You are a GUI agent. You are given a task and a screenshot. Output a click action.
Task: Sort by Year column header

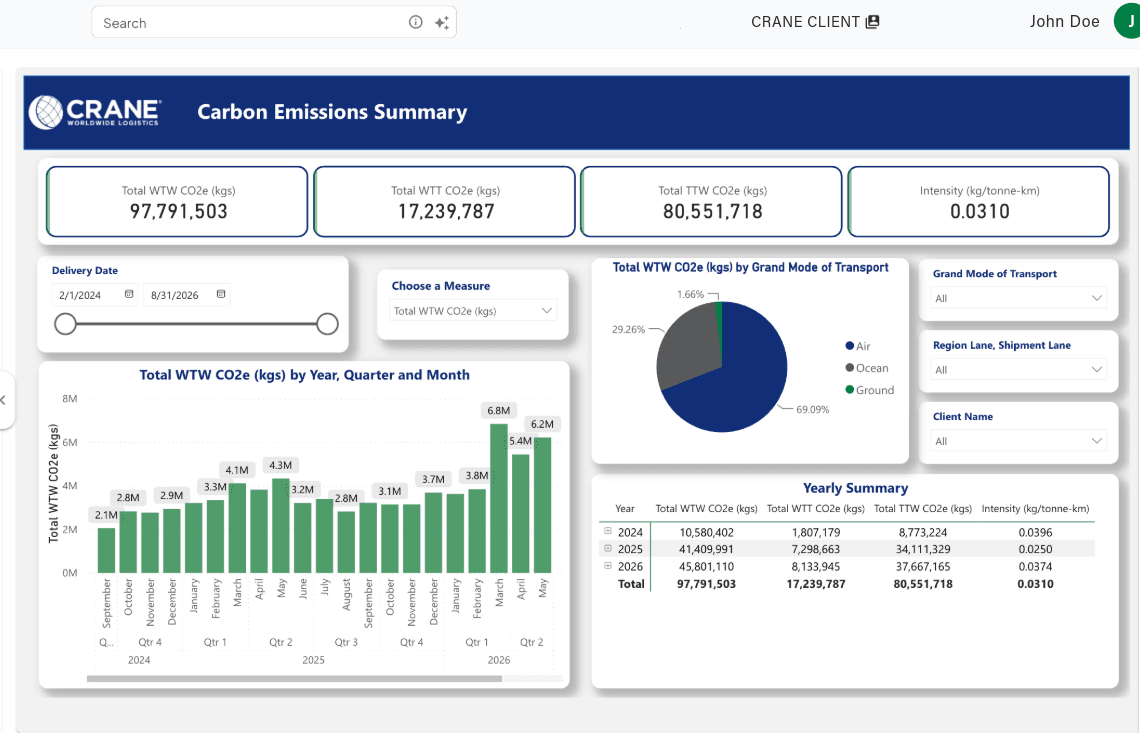tap(625, 508)
